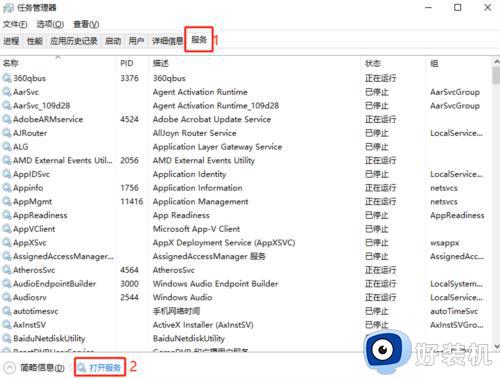Click the AtherosSvc service icon

(x=7, y=270)
